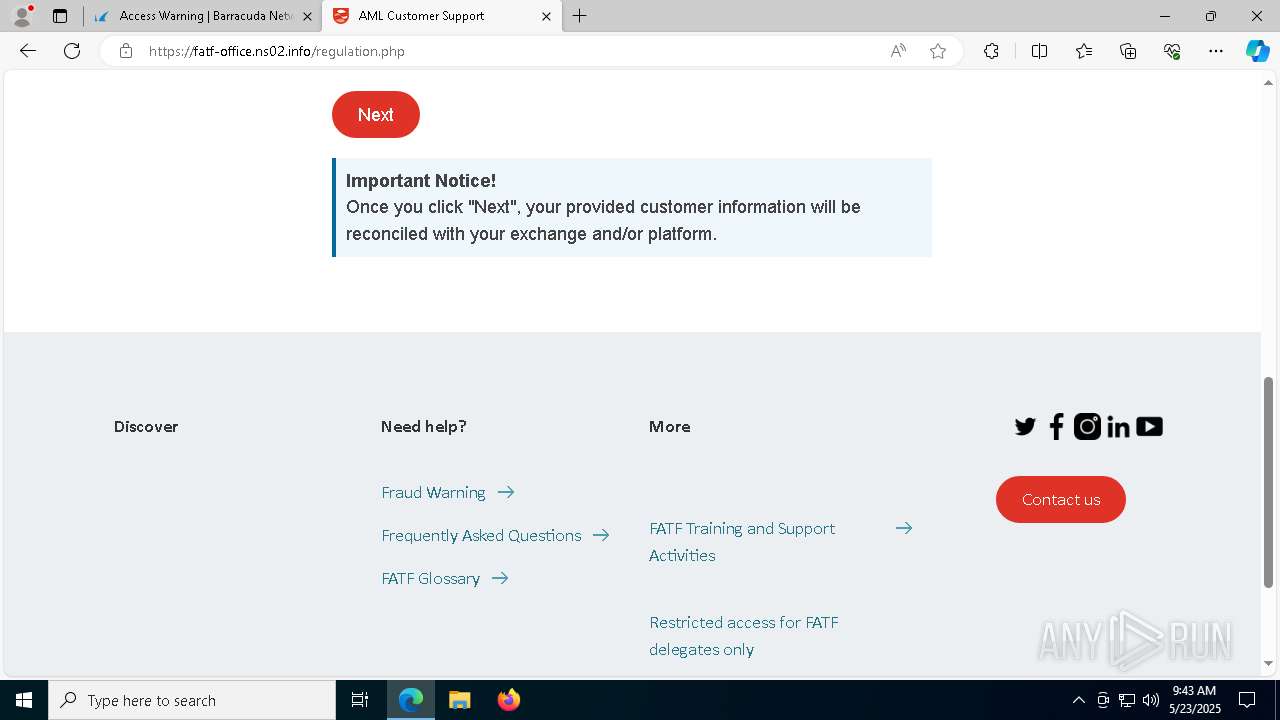Click arrow next to Fraud Warning
Viewport: 1280px width, 720px height.
[506, 492]
